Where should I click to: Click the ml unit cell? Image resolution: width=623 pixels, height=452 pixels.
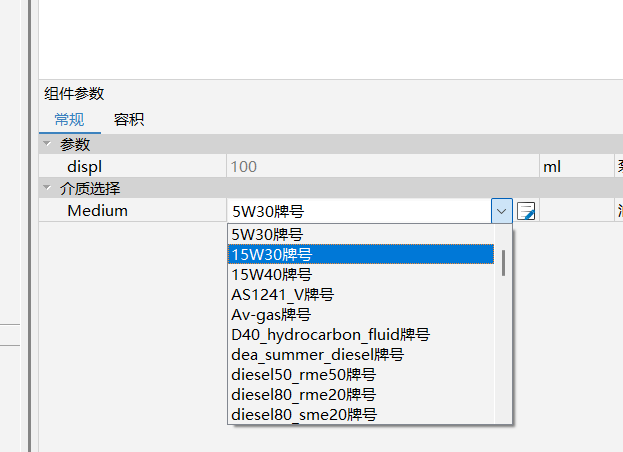click(577, 166)
